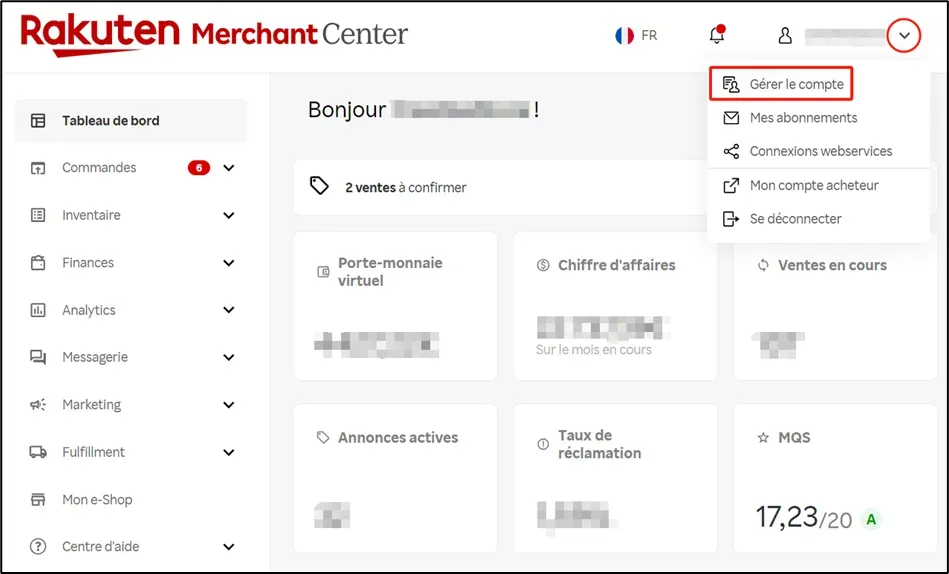The height and width of the screenshot is (574, 949).
Task: Click the envelope icon for Mes abonnements
Action: point(731,117)
